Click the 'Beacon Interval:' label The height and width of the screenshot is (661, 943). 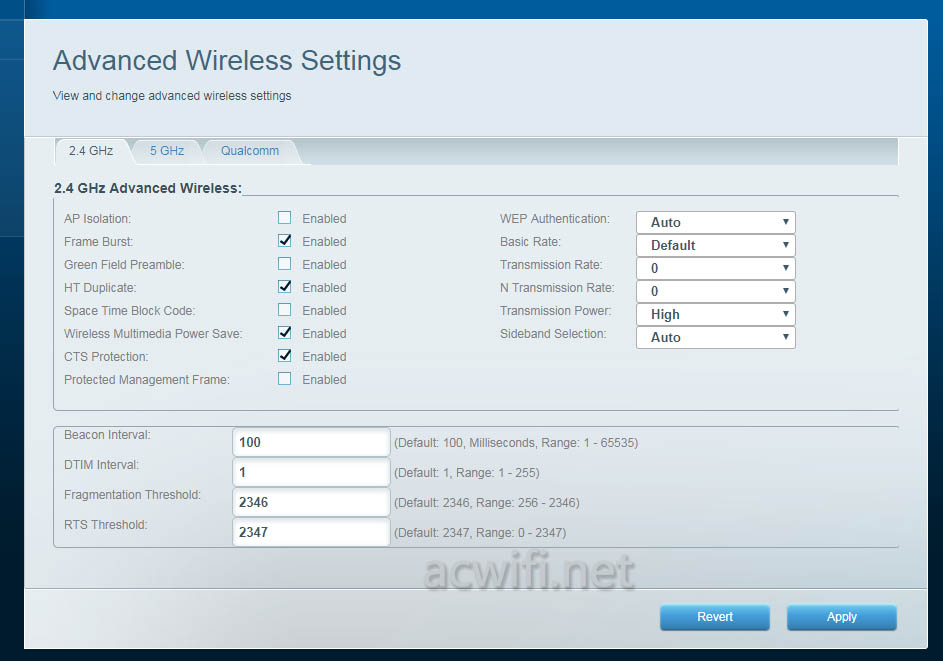click(107, 435)
